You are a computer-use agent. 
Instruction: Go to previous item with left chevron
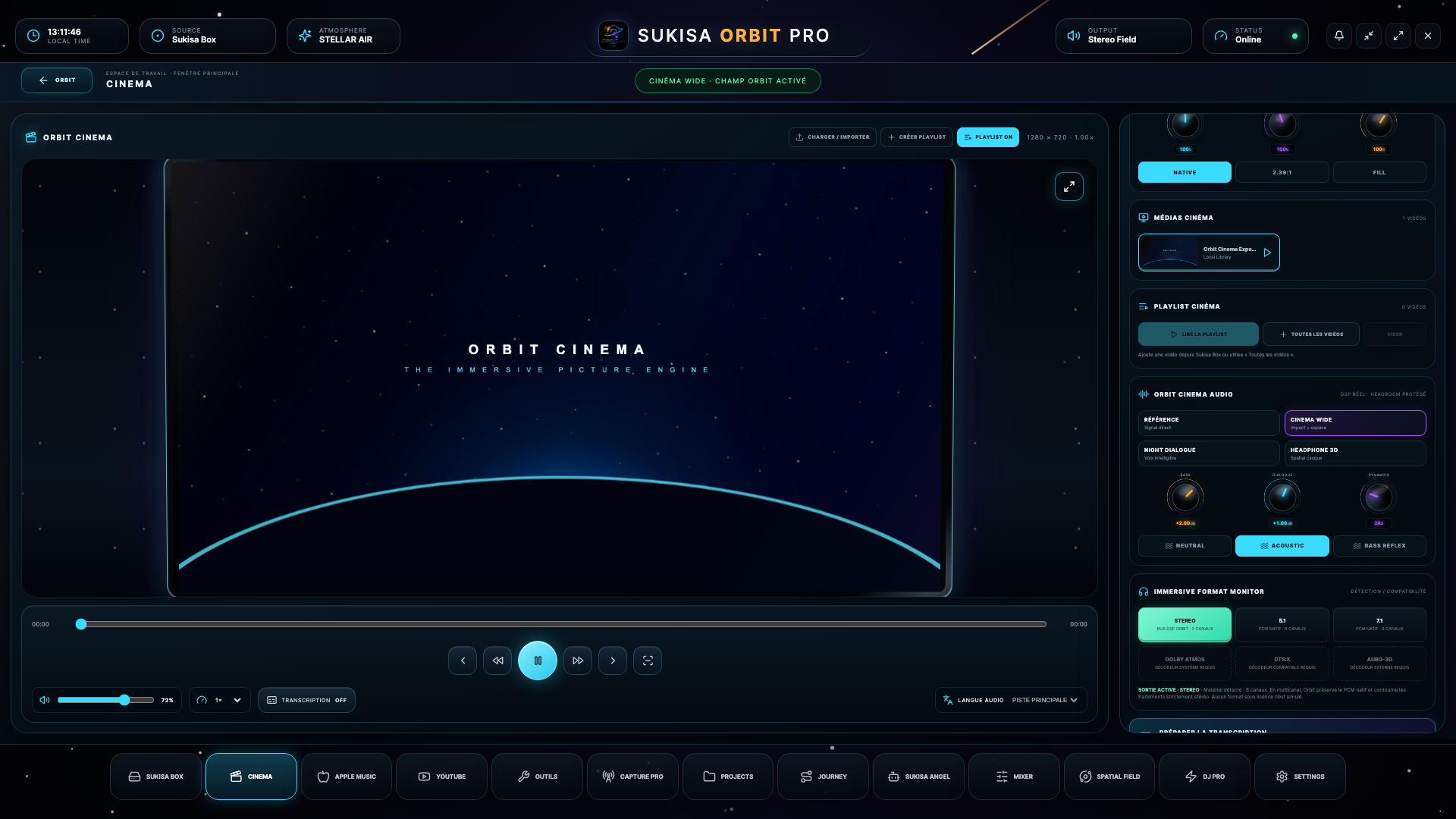click(463, 661)
